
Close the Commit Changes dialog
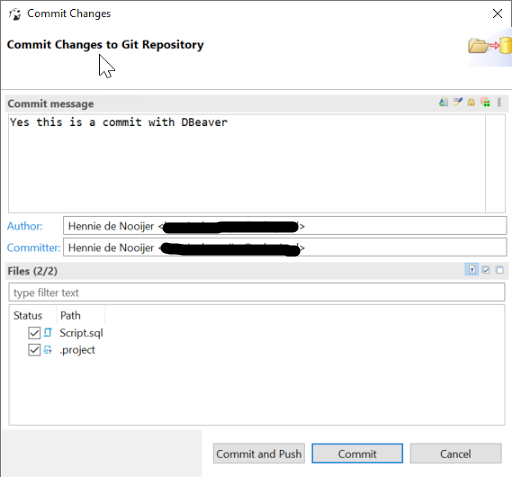tap(497, 14)
